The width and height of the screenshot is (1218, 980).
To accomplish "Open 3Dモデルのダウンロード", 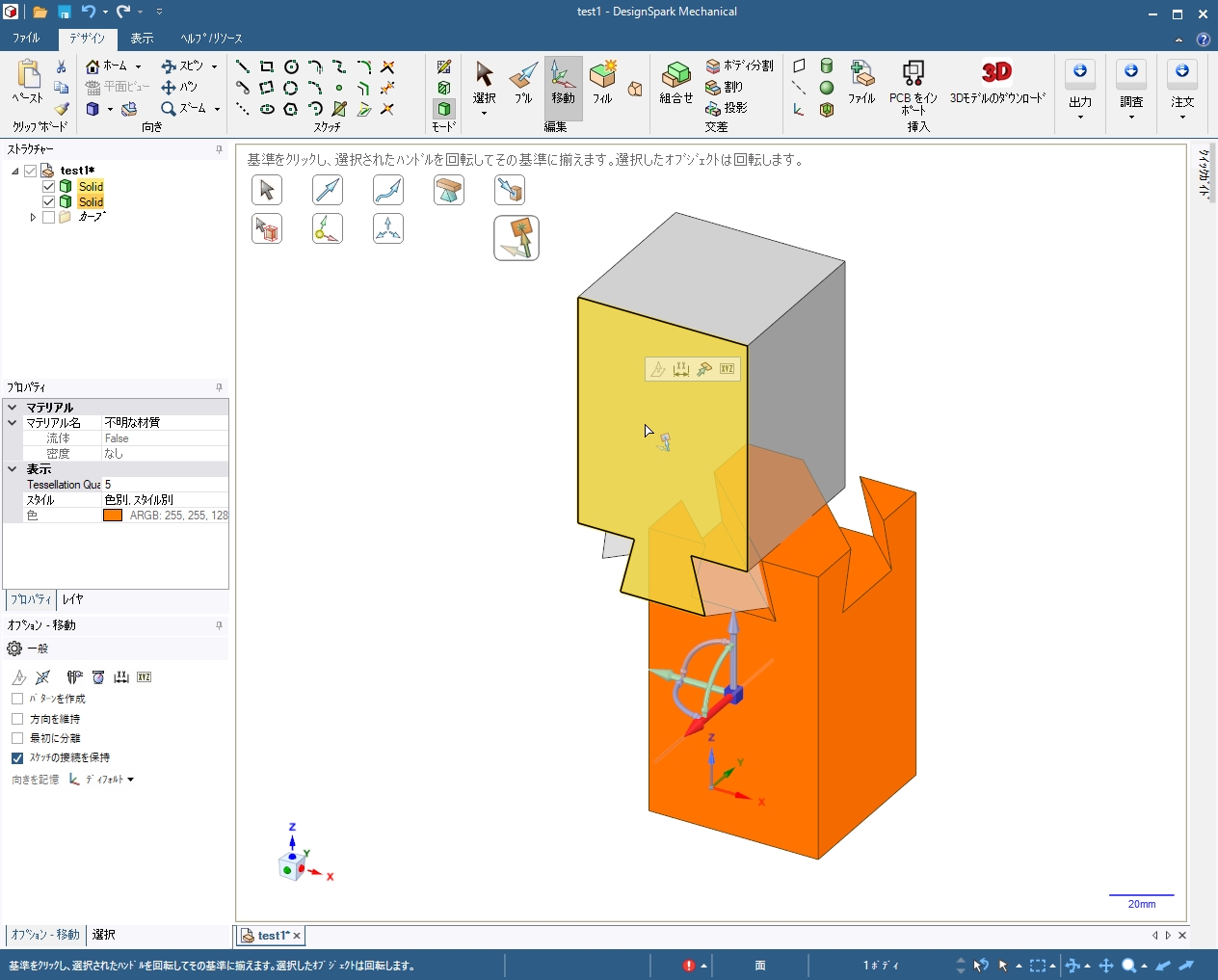I will coord(997,83).
